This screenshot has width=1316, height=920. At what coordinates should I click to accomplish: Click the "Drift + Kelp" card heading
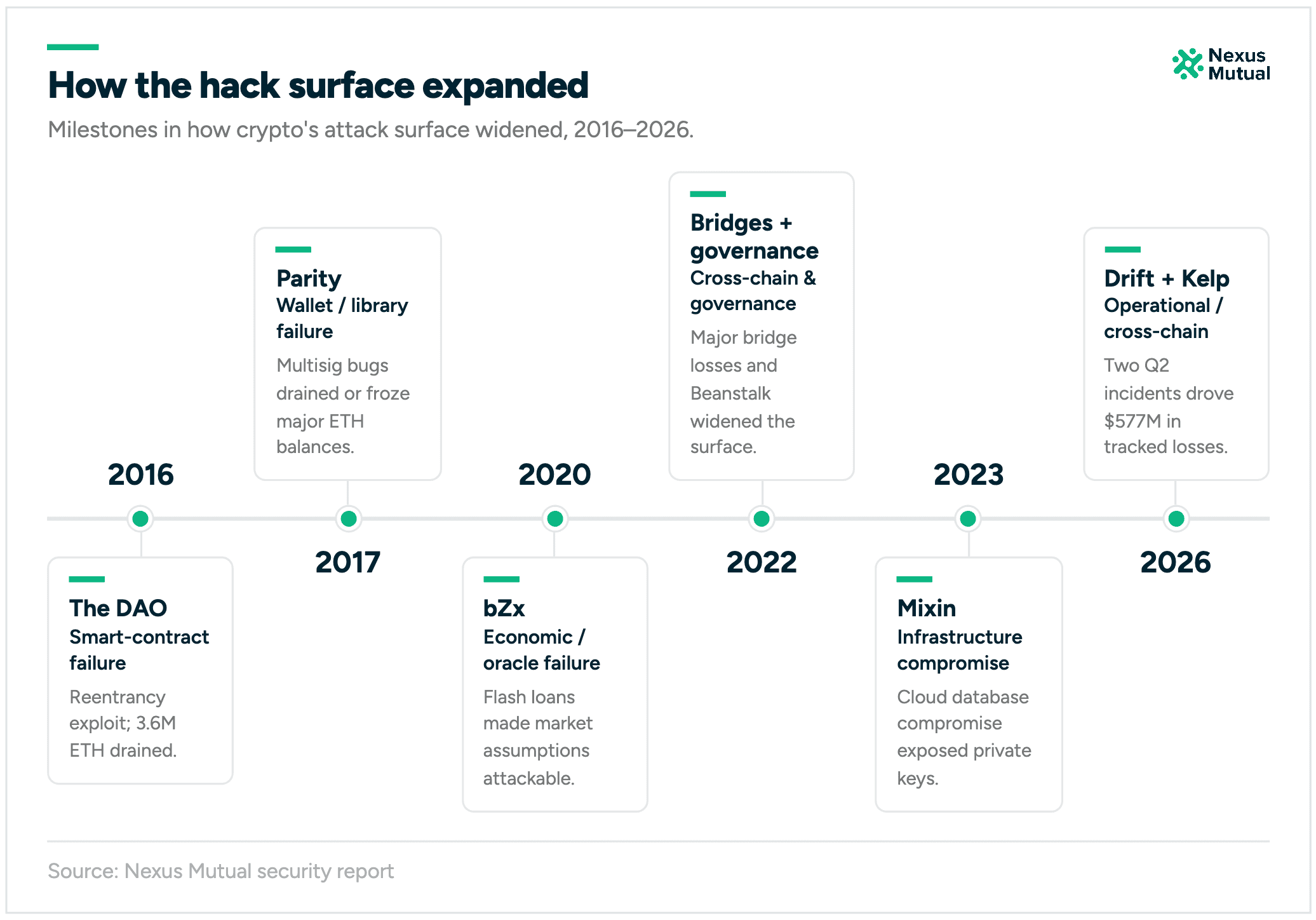[x=1167, y=279]
